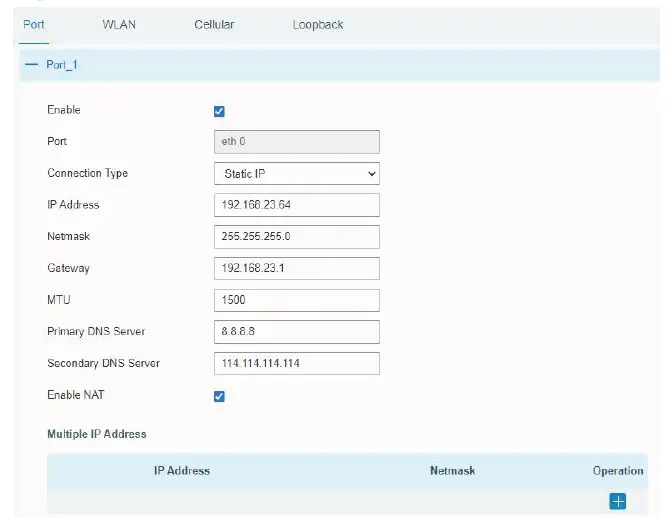Click the Gateway label

tap(68, 268)
